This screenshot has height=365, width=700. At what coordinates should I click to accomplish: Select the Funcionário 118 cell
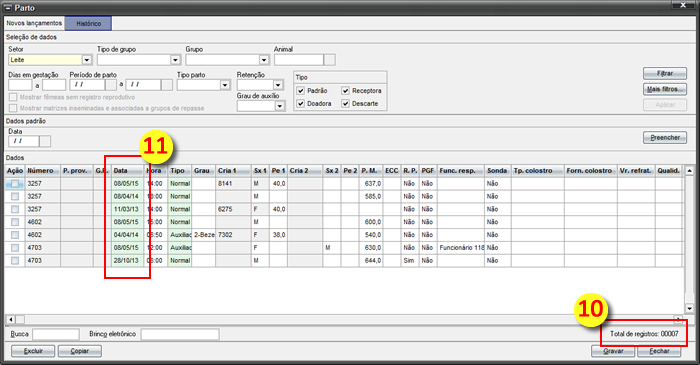coord(461,248)
